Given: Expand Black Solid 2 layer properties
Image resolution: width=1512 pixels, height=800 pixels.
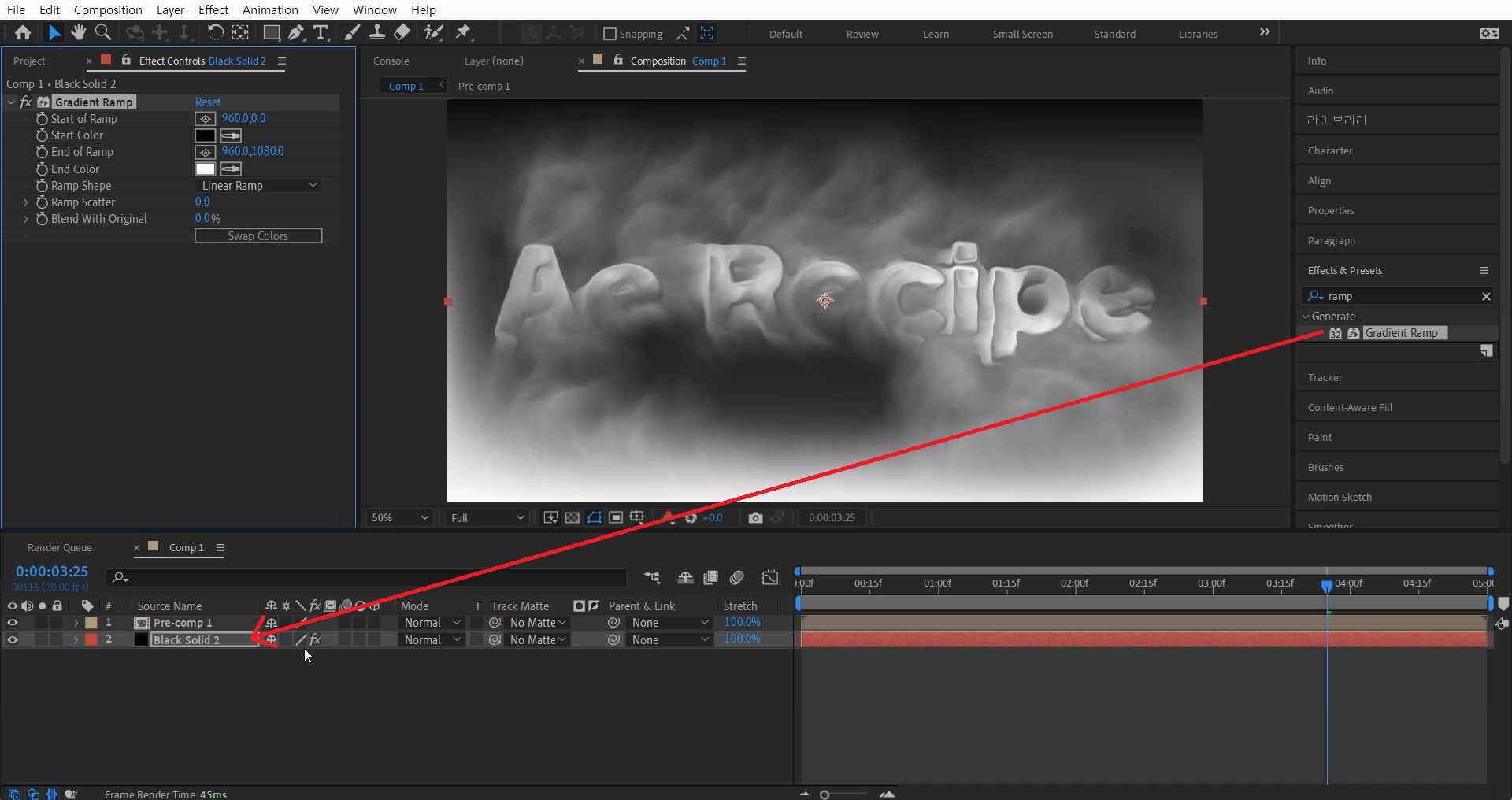Looking at the screenshot, I should [x=76, y=640].
